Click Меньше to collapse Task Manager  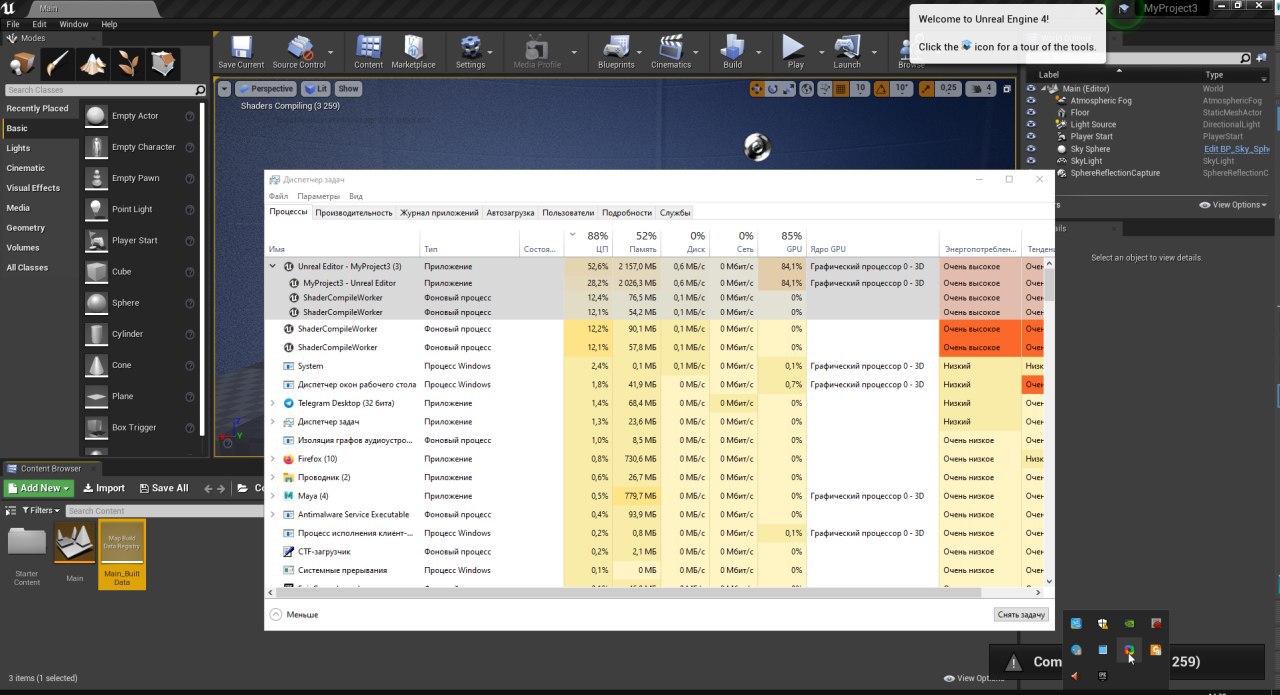point(294,614)
